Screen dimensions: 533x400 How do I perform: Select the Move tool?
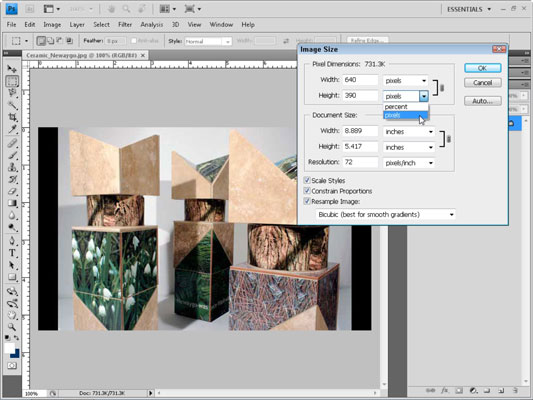click(12, 69)
